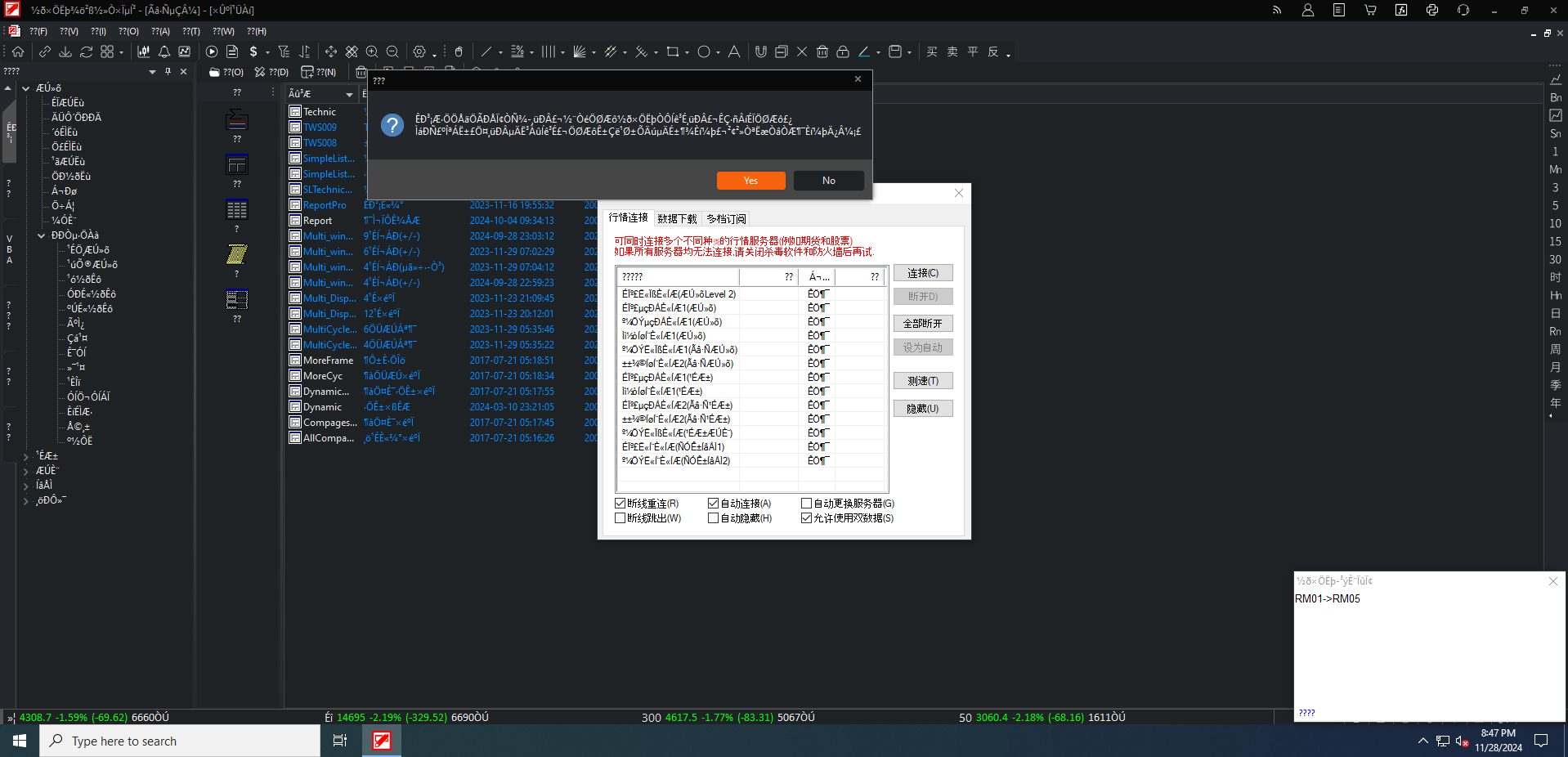
Task: Open the left panel header dropdown arrow
Action: (152, 72)
